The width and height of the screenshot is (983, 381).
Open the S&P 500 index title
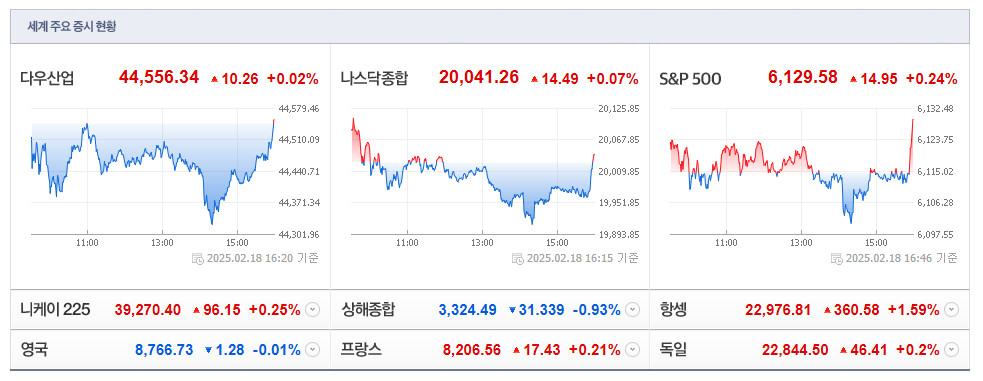pyautogui.click(x=690, y=79)
